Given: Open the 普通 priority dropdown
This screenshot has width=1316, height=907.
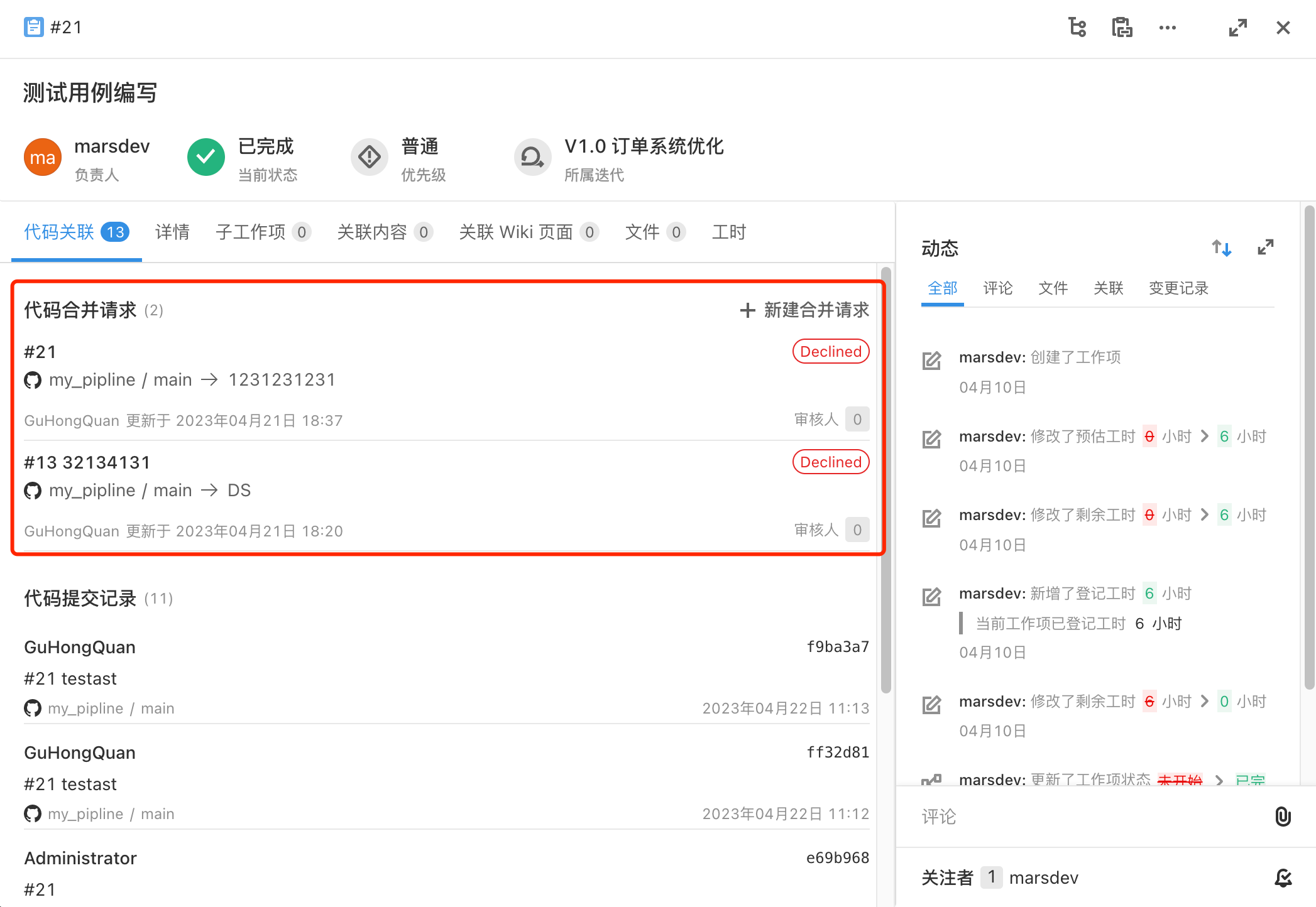Looking at the screenshot, I should point(398,158).
